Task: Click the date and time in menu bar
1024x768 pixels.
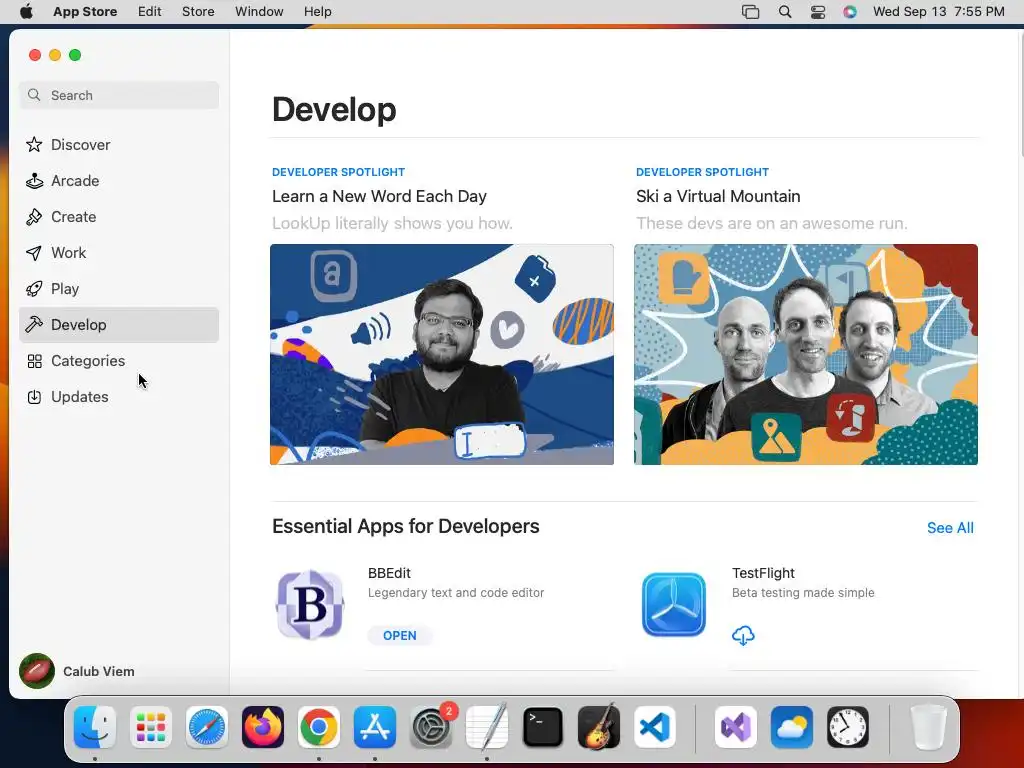Action: click(x=938, y=12)
